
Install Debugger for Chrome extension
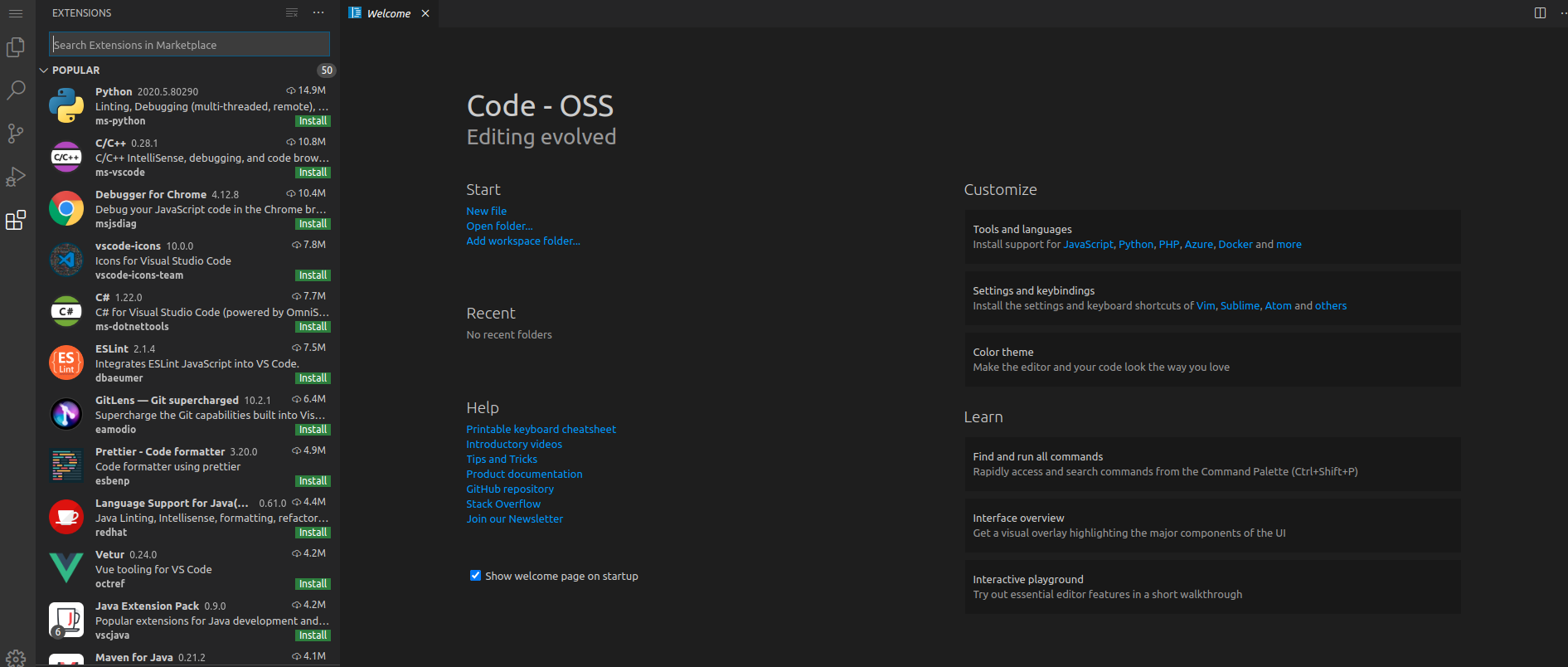[313, 224]
